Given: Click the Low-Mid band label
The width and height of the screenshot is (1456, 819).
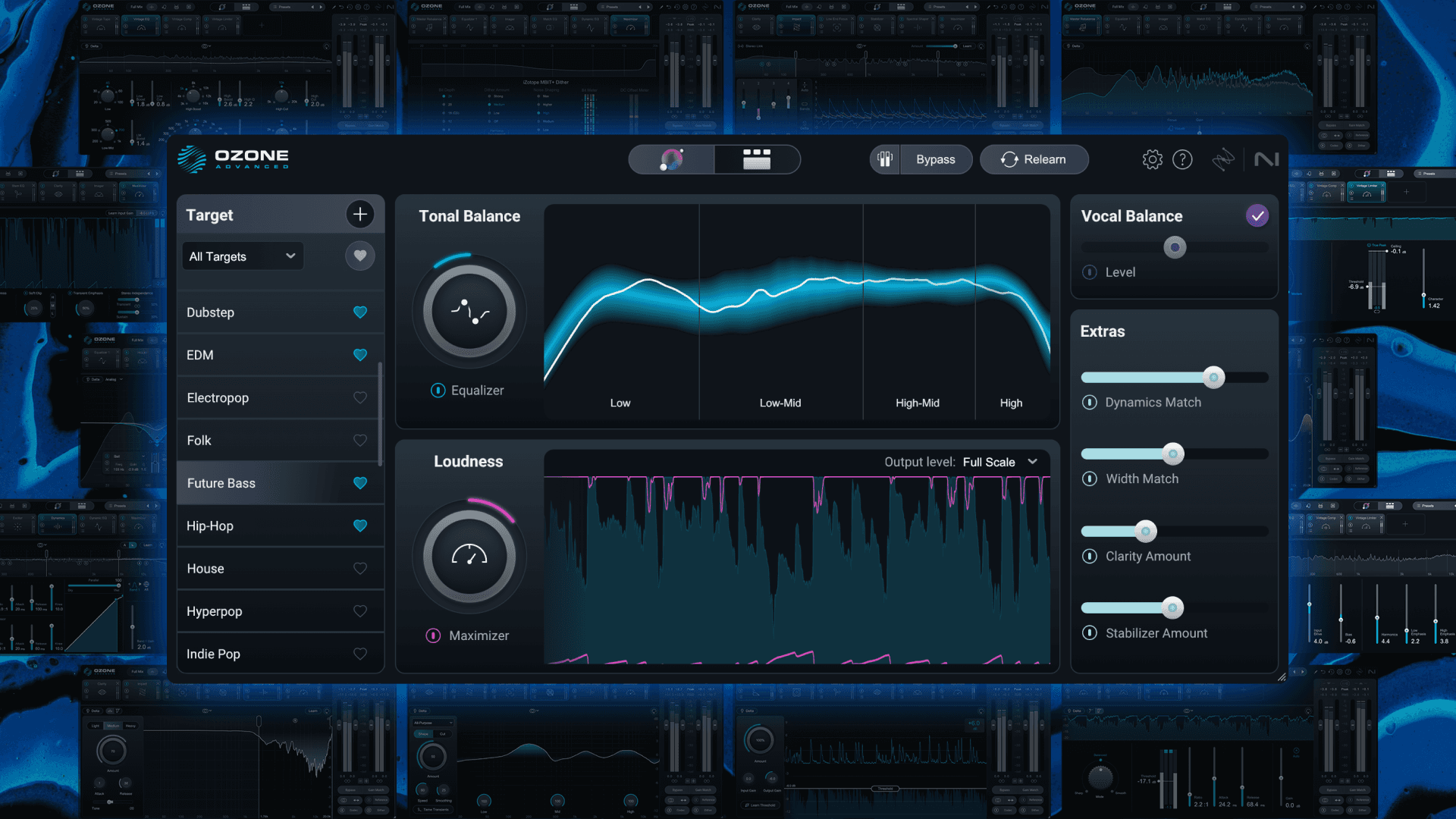Looking at the screenshot, I should pyautogui.click(x=780, y=403).
